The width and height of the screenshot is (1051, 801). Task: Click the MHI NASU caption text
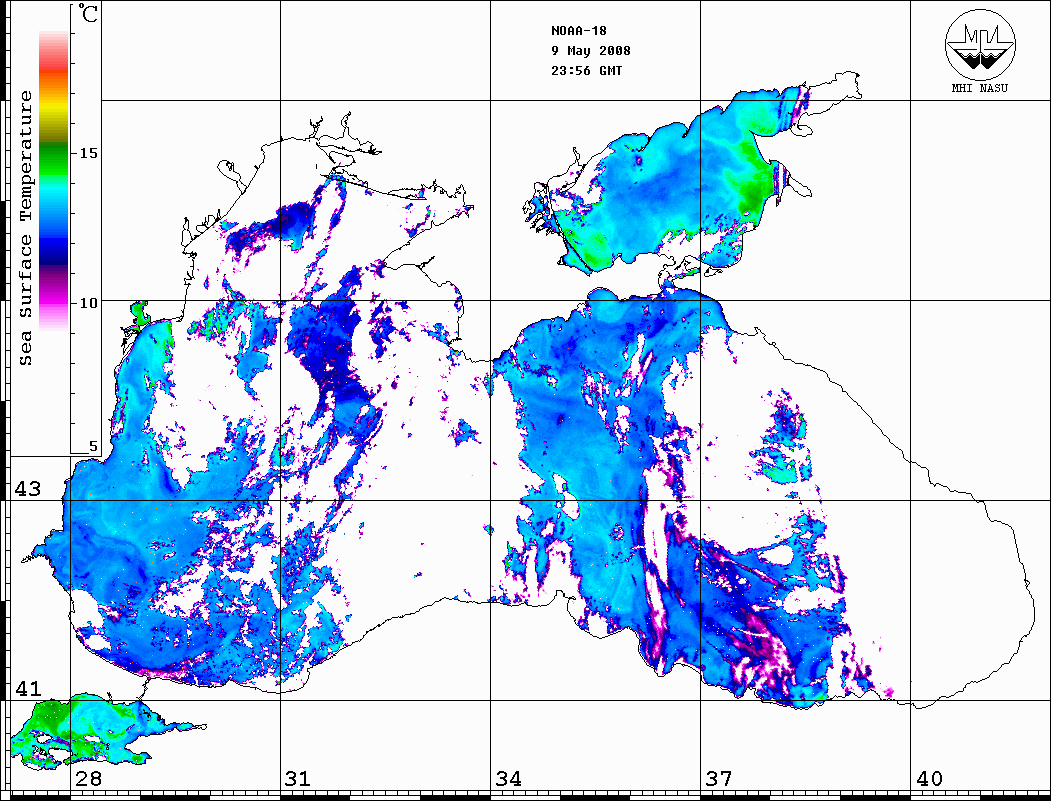[980, 88]
